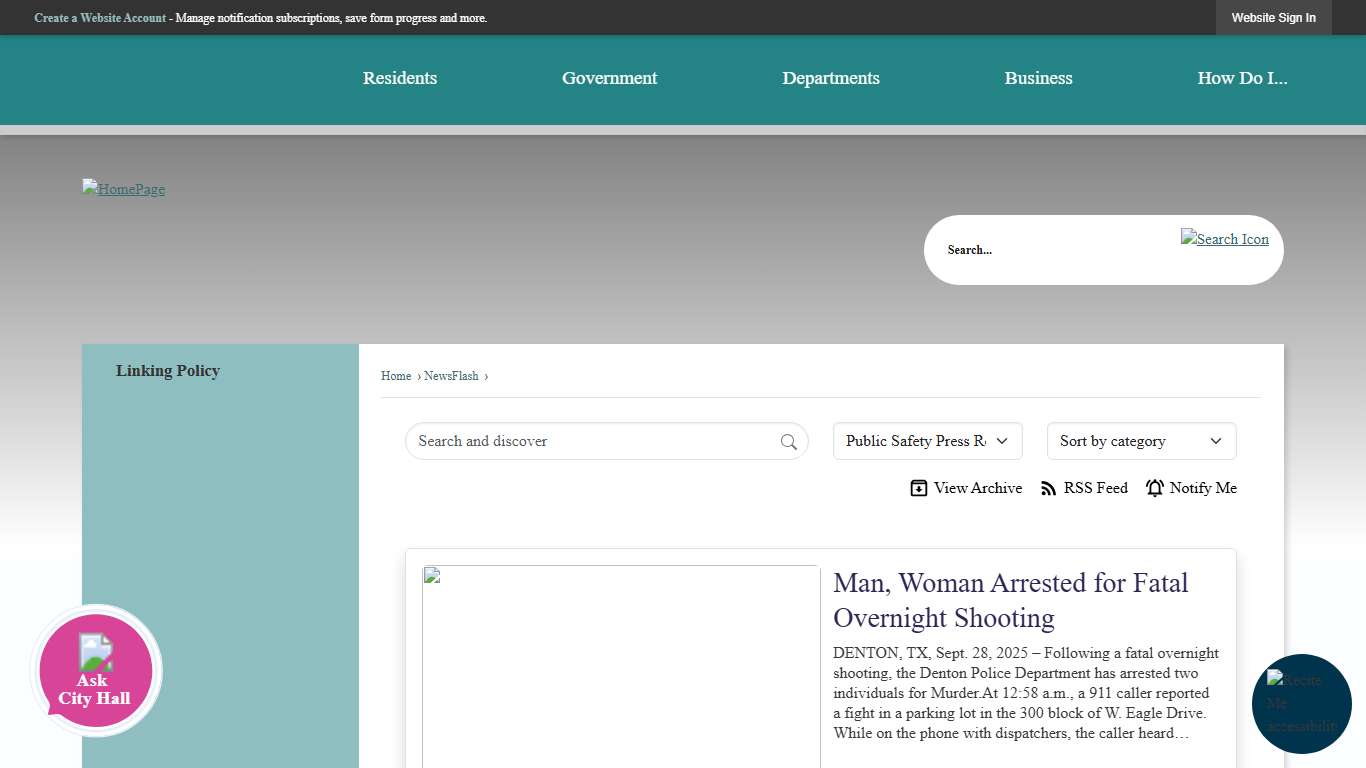The width and height of the screenshot is (1366, 768).
Task: Click the Search Icon in header search
Action: (x=1224, y=239)
